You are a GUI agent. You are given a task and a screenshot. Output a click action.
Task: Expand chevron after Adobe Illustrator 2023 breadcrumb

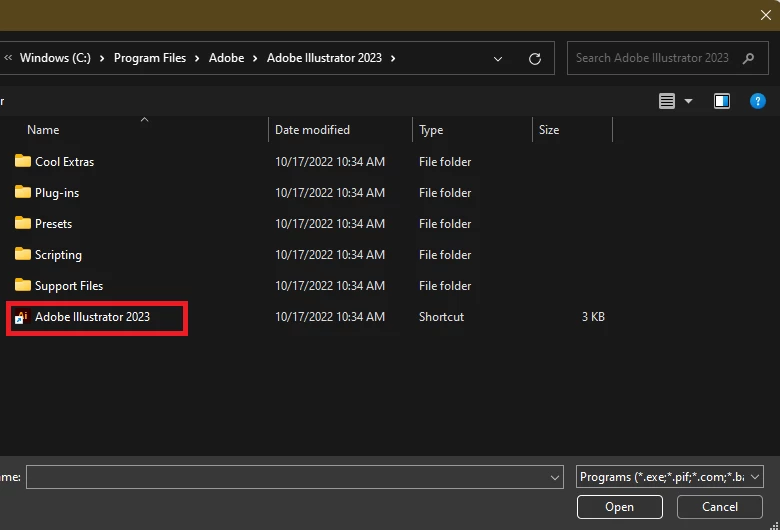point(393,58)
